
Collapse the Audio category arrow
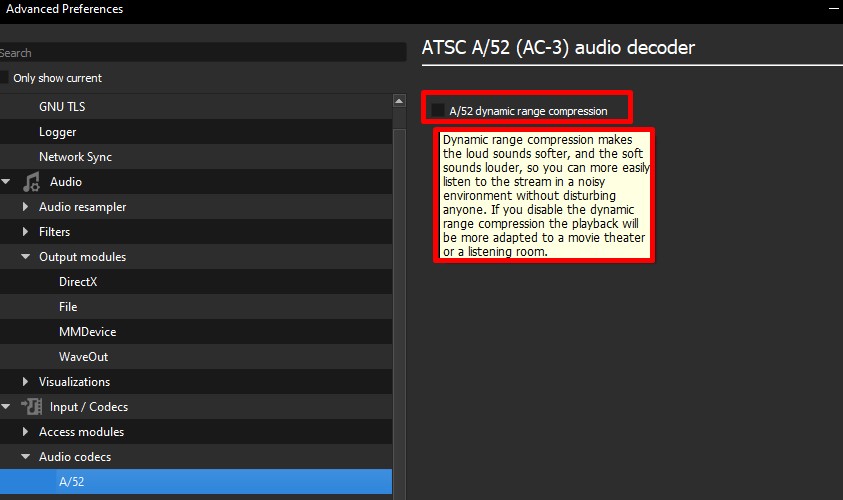pyautogui.click(x=6, y=182)
